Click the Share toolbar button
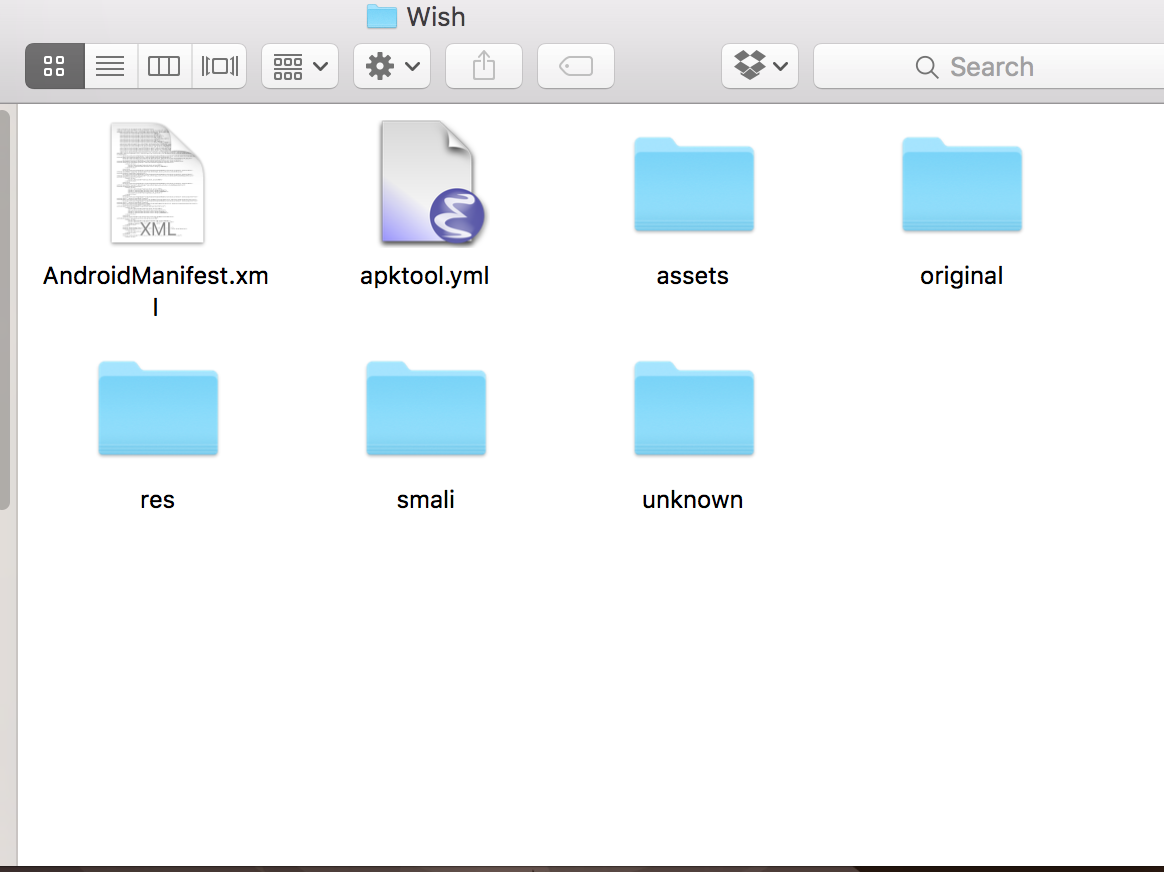The width and height of the screenshot is (1164, 872). pos(484,66)
